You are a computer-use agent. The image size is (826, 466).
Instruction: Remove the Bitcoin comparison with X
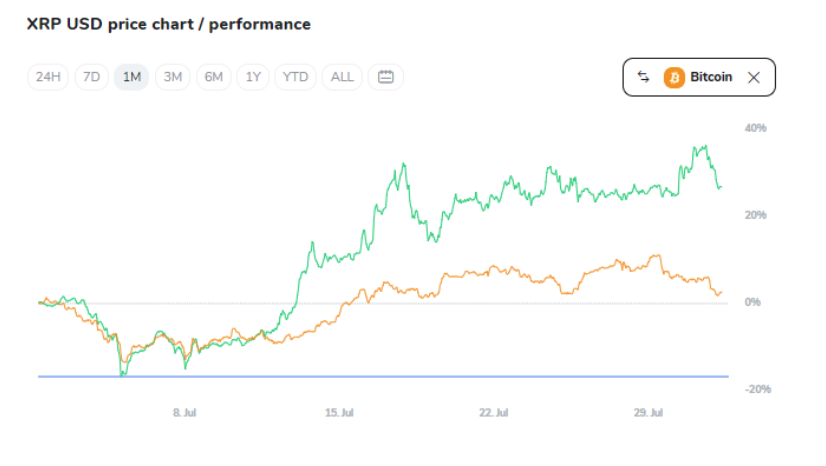(x=754, y=77)
